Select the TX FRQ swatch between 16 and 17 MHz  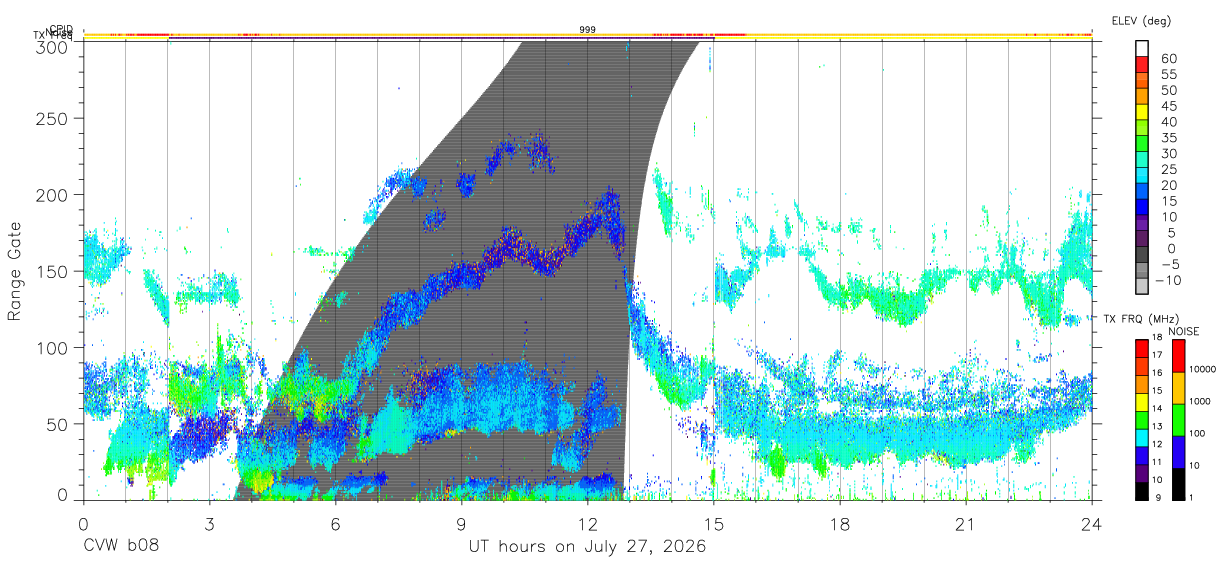coord(1142,366)
